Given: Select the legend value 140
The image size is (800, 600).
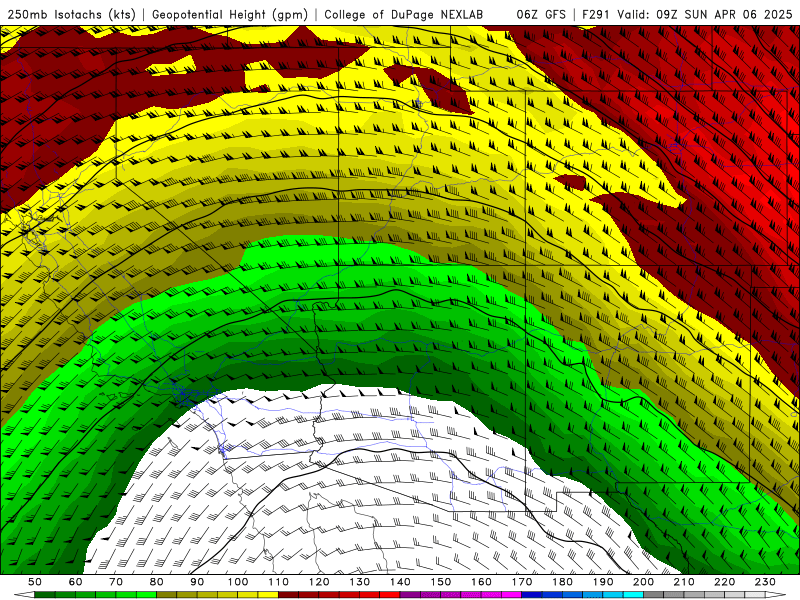Looking at the screenshot, I should point(400,582).
